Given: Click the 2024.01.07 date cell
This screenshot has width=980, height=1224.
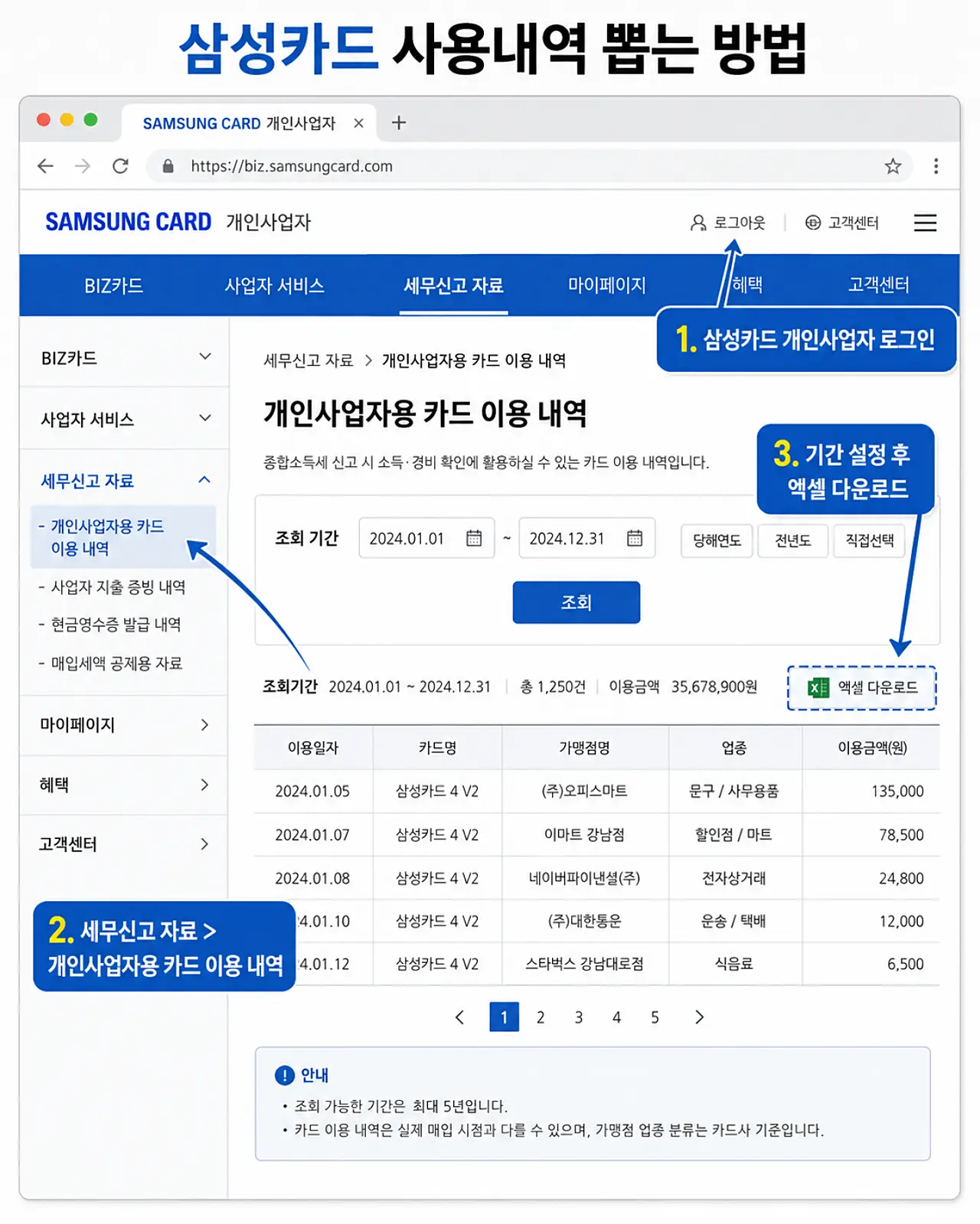Looking at the screenshot, I should (312, 835).
